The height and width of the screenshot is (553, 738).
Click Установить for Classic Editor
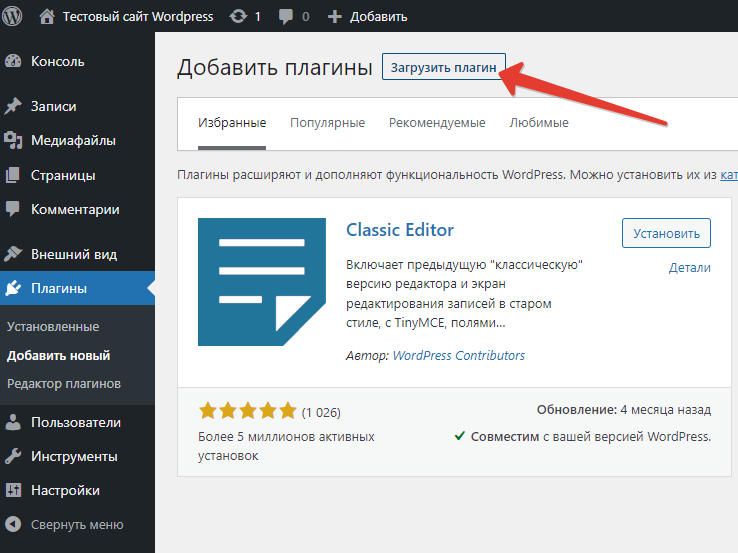point(666,233)
